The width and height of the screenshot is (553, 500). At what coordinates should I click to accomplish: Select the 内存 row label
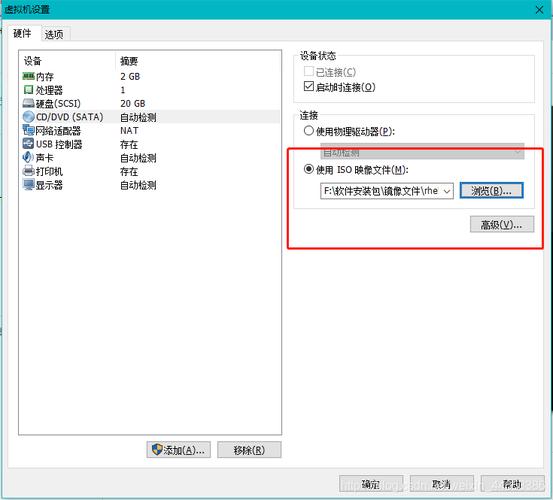[44, 77]
